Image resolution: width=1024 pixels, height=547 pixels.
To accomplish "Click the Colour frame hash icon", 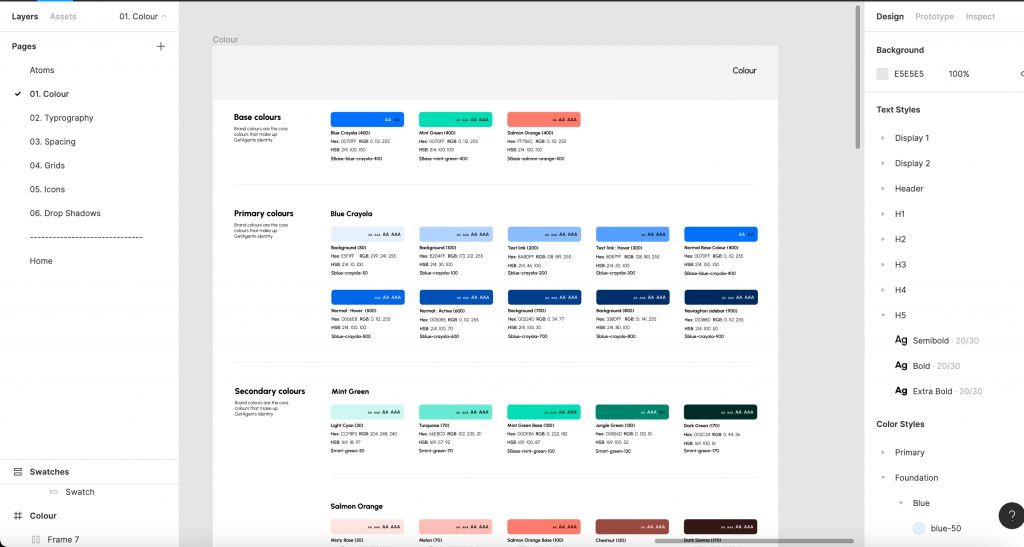I will (x=18, y=516).
